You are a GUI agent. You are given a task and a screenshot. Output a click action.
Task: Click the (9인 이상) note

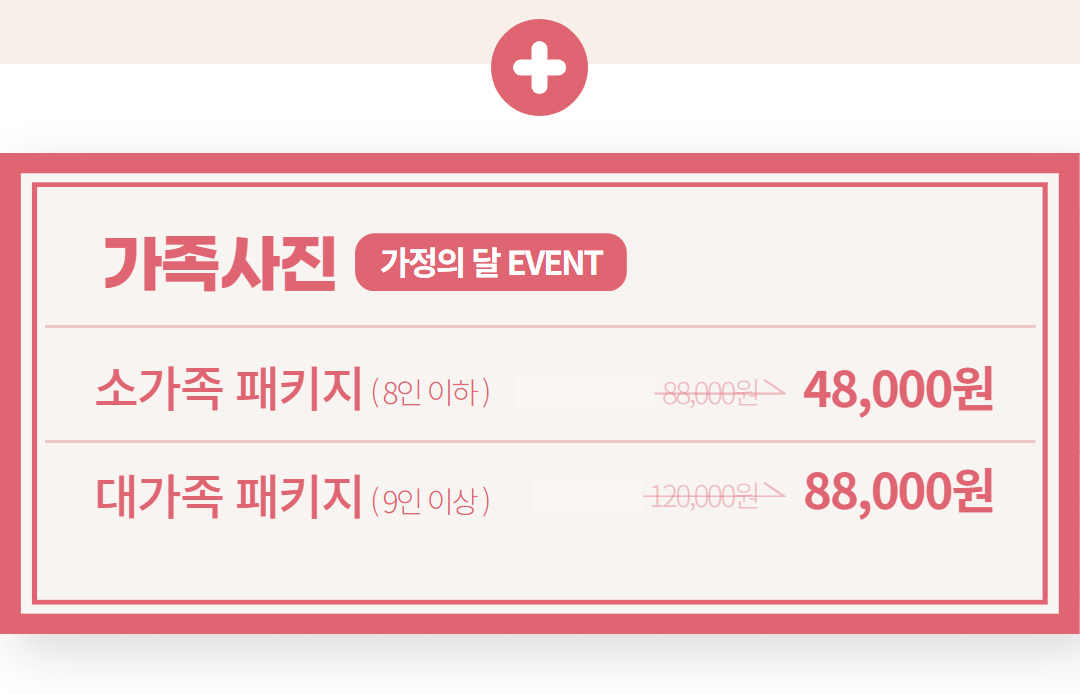[430, 501]
